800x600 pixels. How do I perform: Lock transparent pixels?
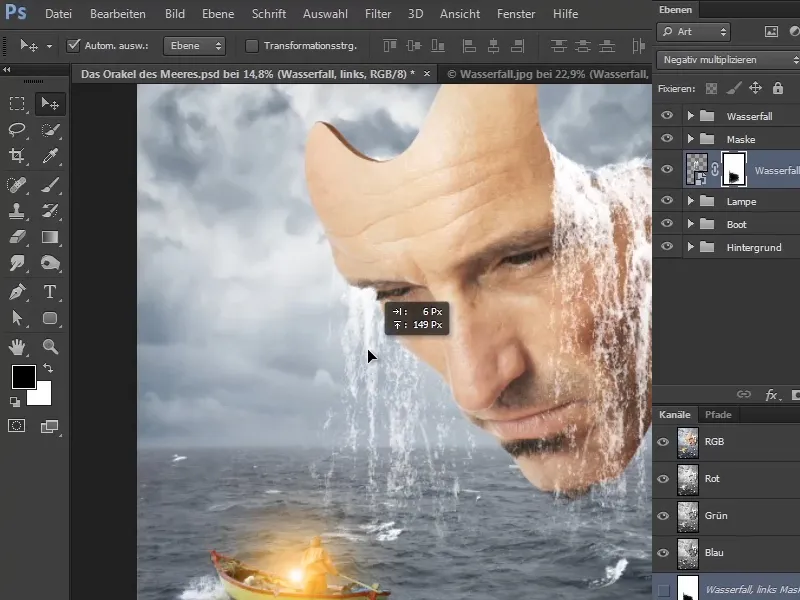[711, 89]
